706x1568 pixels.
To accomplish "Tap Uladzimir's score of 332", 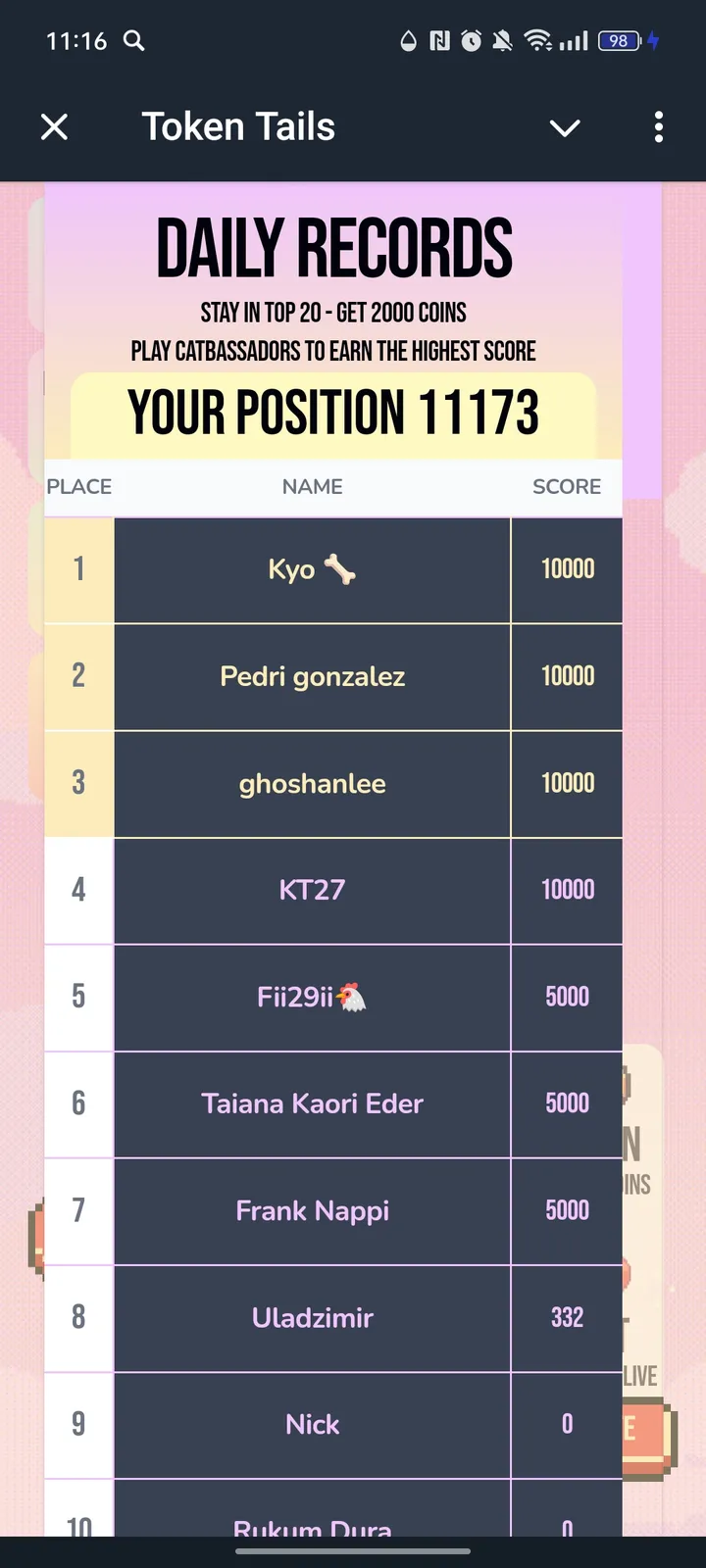I will click(567, 1318).
